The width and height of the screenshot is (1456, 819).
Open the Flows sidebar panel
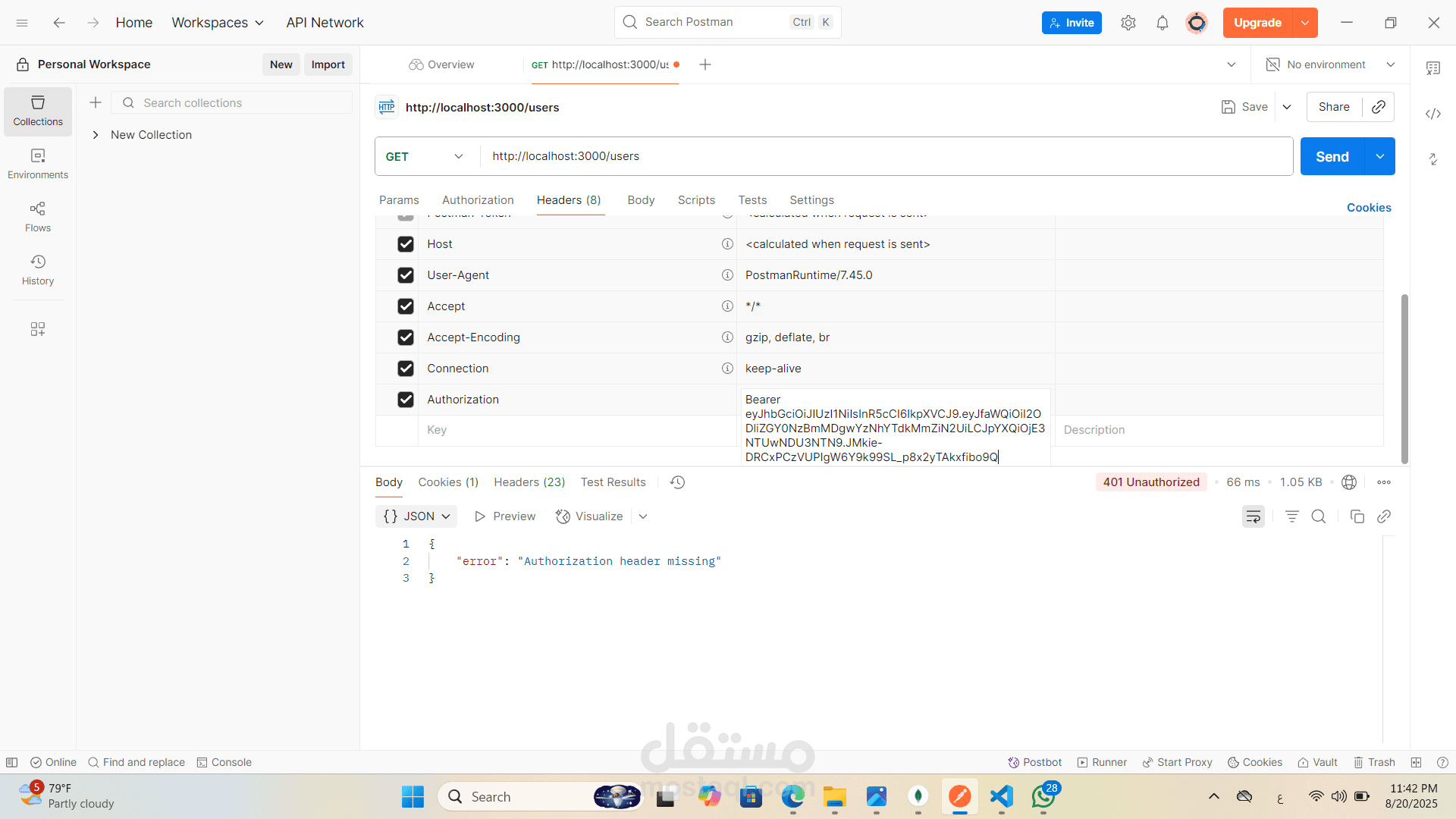click(x=38, y=217)
